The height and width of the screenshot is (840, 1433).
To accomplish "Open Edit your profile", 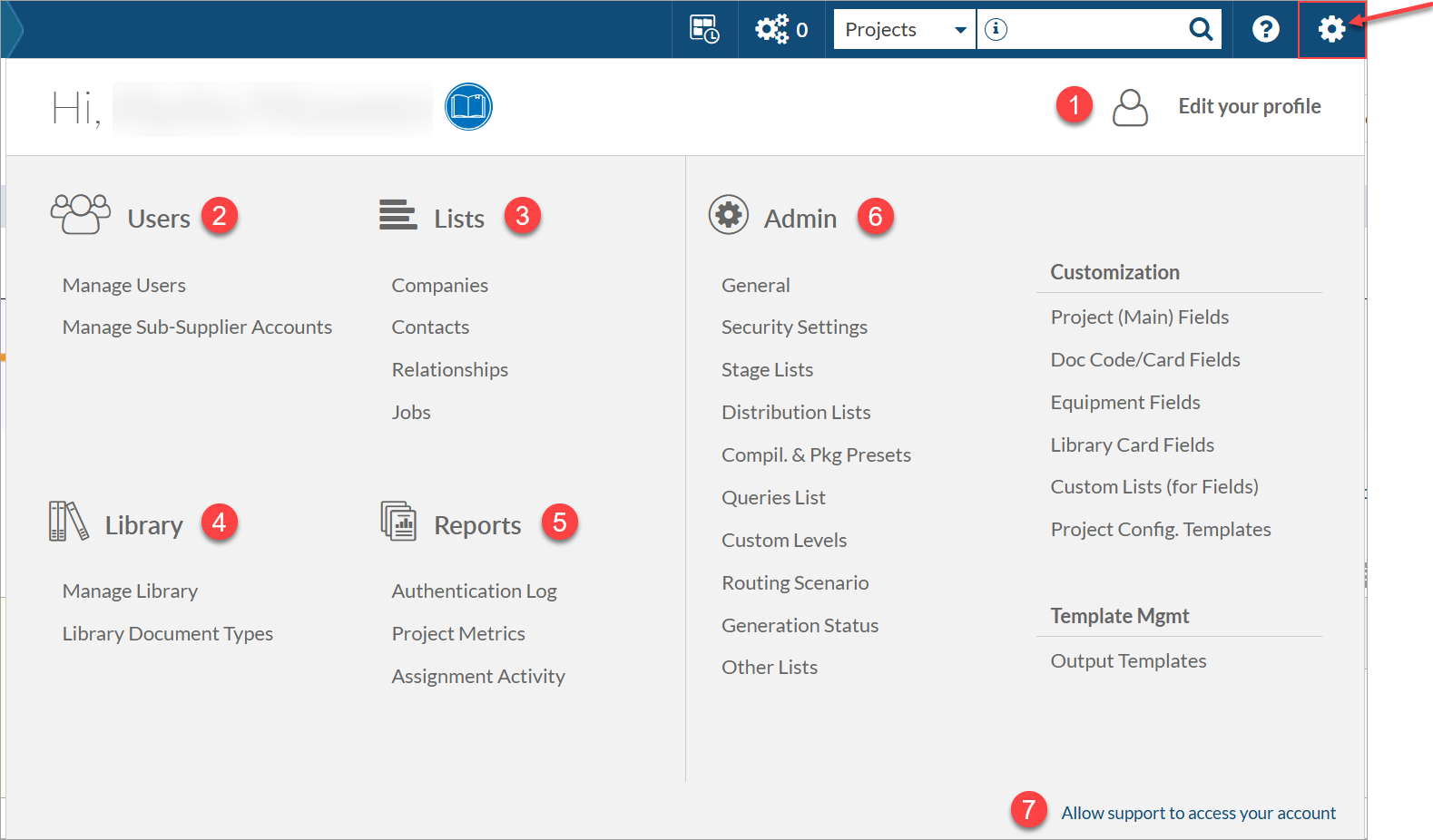I will [x=1250, y=106].
